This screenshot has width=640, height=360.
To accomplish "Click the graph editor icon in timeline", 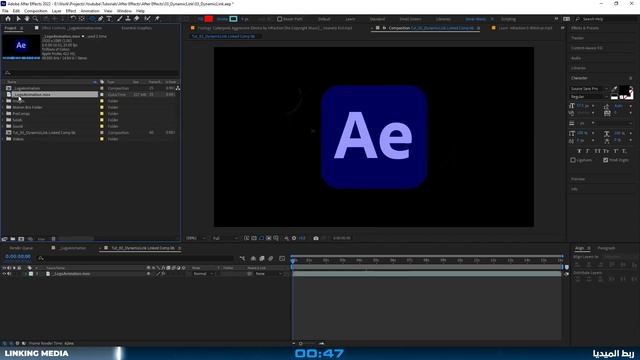I will [x=282, y=258].
